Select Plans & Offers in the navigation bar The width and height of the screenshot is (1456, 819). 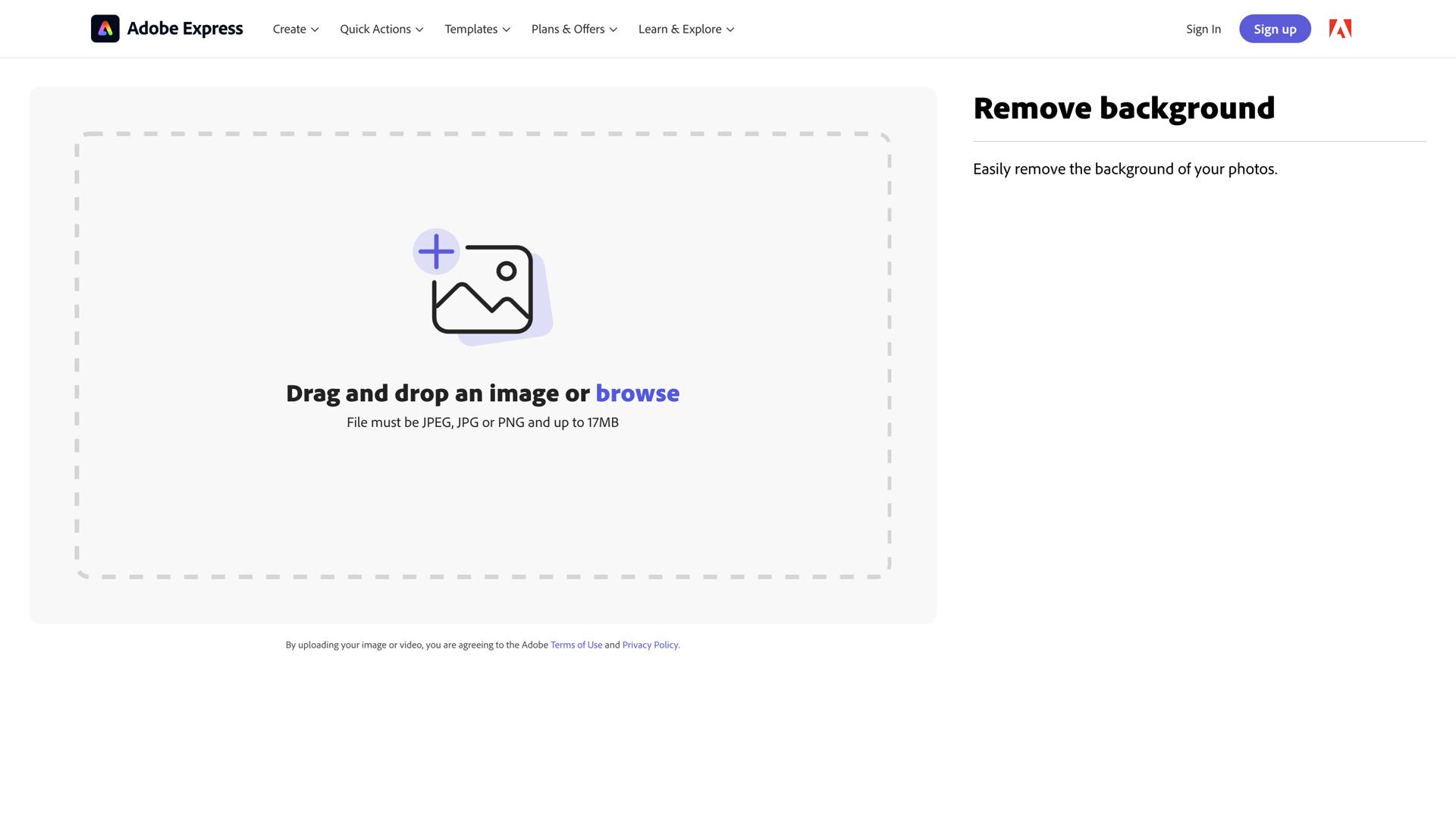[x=568, y=29]
